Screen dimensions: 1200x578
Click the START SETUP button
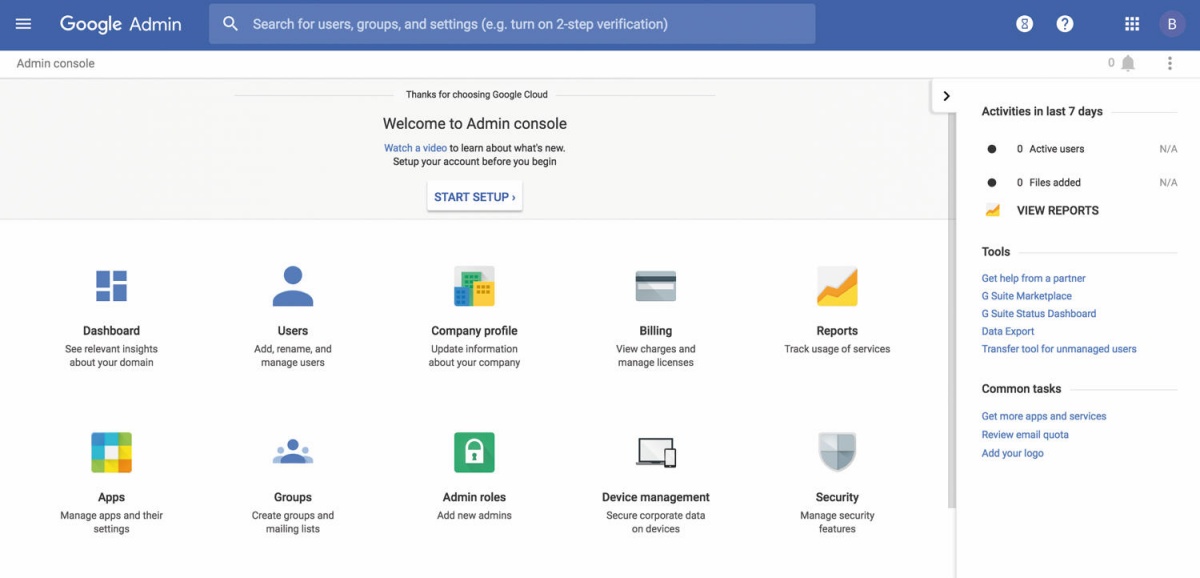click(x=475, y=197)
